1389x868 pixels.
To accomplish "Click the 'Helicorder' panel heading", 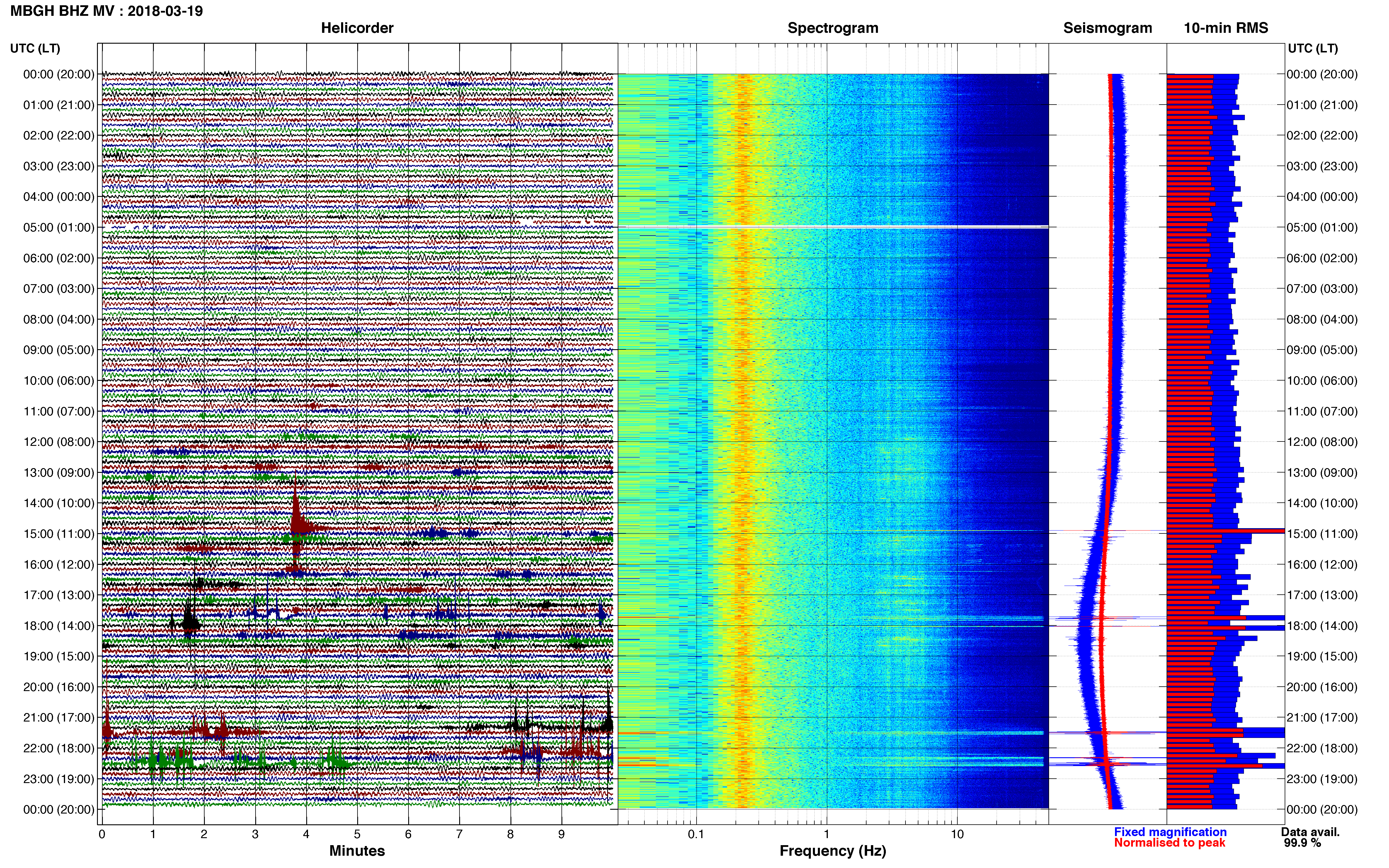I will click(x=357, y=28).
